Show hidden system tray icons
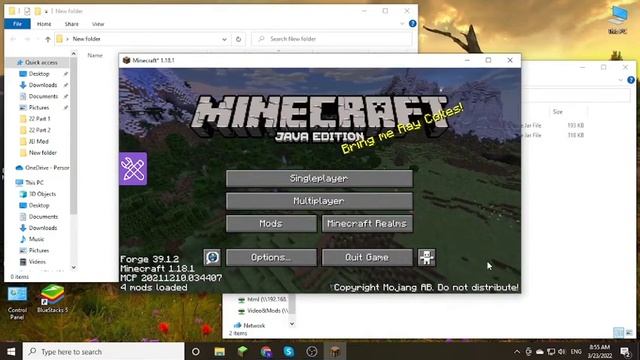This screenshot has height=360, width=640. pyautogui.click(x=517, y=351)
